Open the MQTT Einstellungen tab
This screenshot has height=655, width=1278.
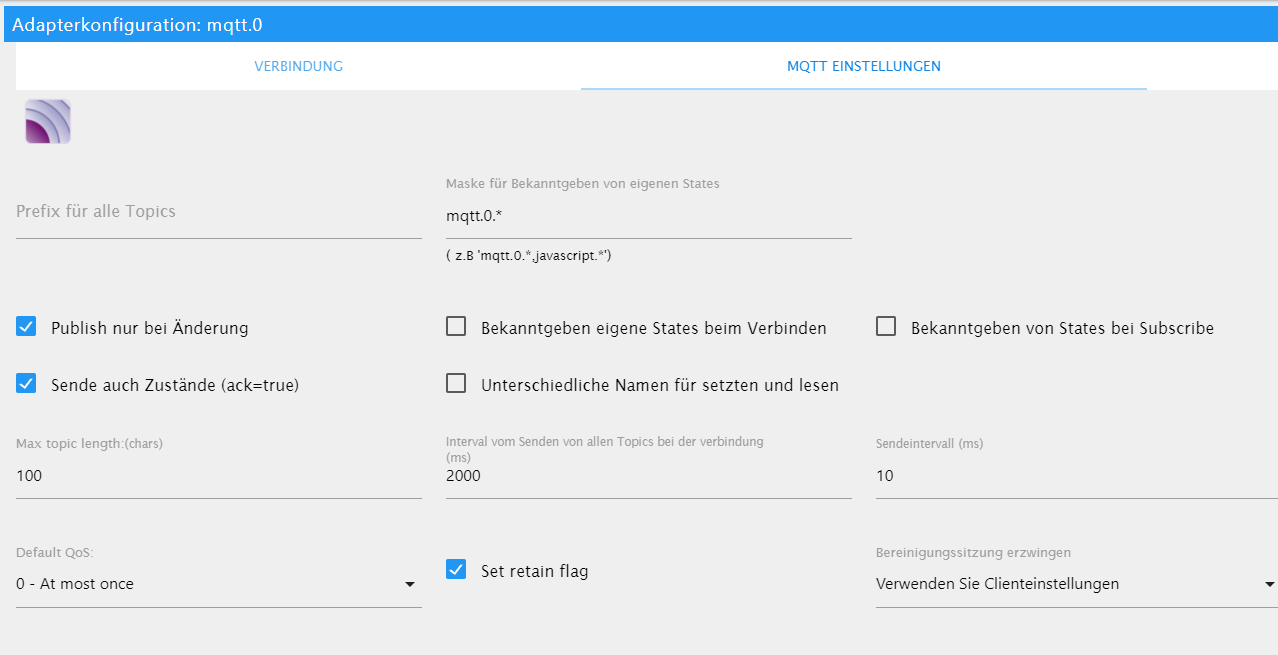point(863,66)
